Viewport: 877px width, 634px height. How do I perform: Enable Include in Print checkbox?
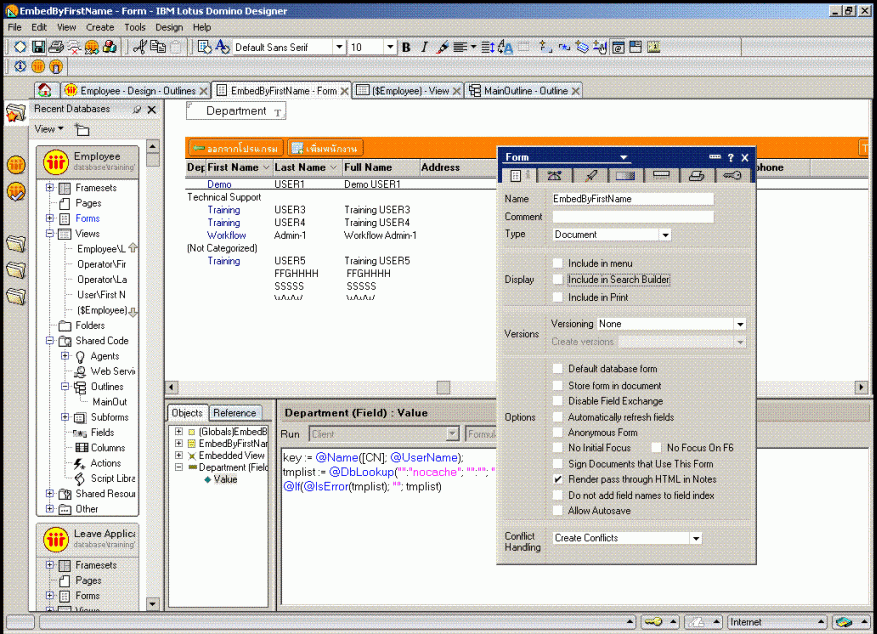pos(558,297)
